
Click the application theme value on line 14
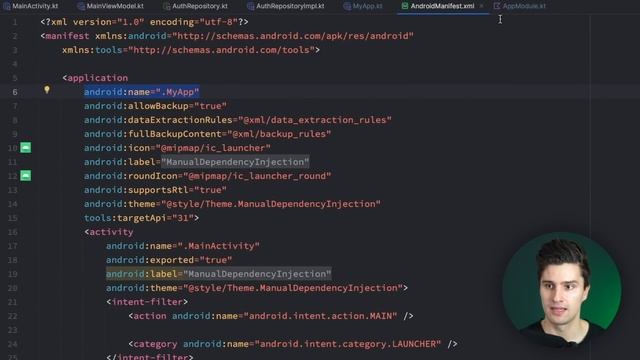(x=271, y=204)
